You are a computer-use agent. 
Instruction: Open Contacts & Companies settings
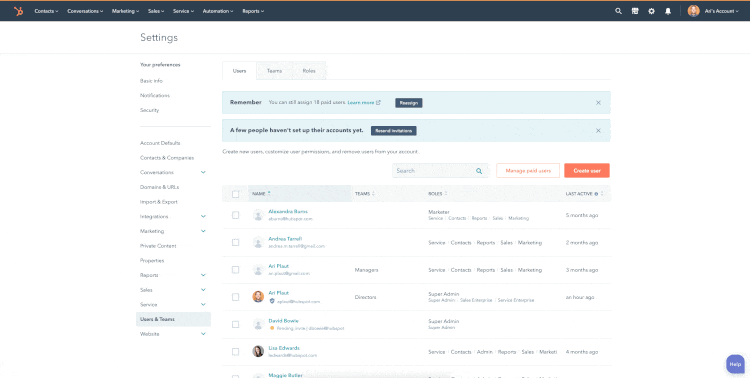pyautogui.click(x=166, y=158)
